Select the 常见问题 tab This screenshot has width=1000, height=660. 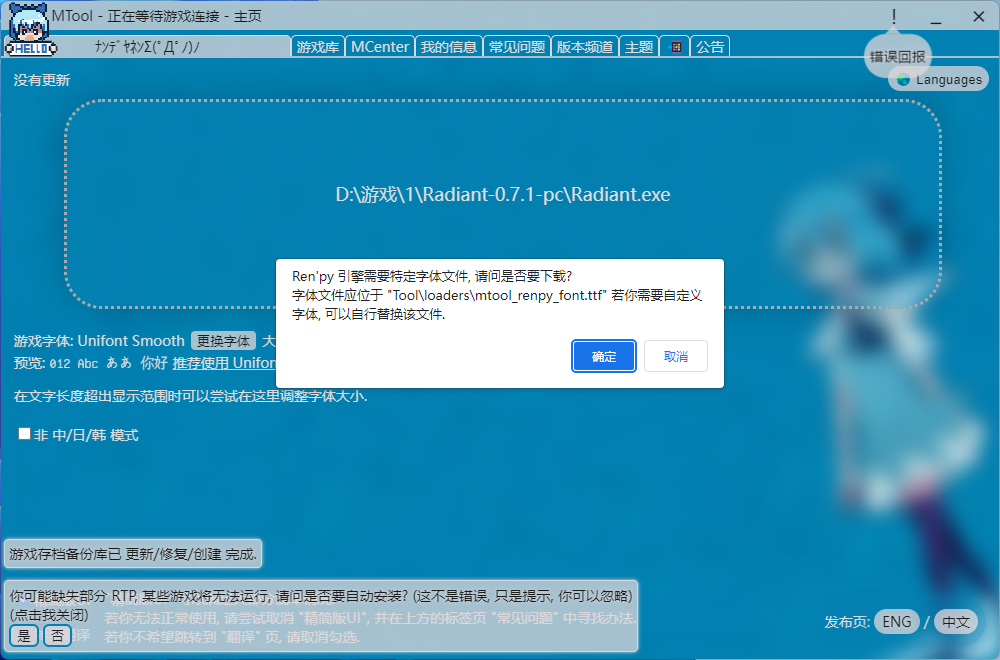pyautogui.click(x=516, y=47)
